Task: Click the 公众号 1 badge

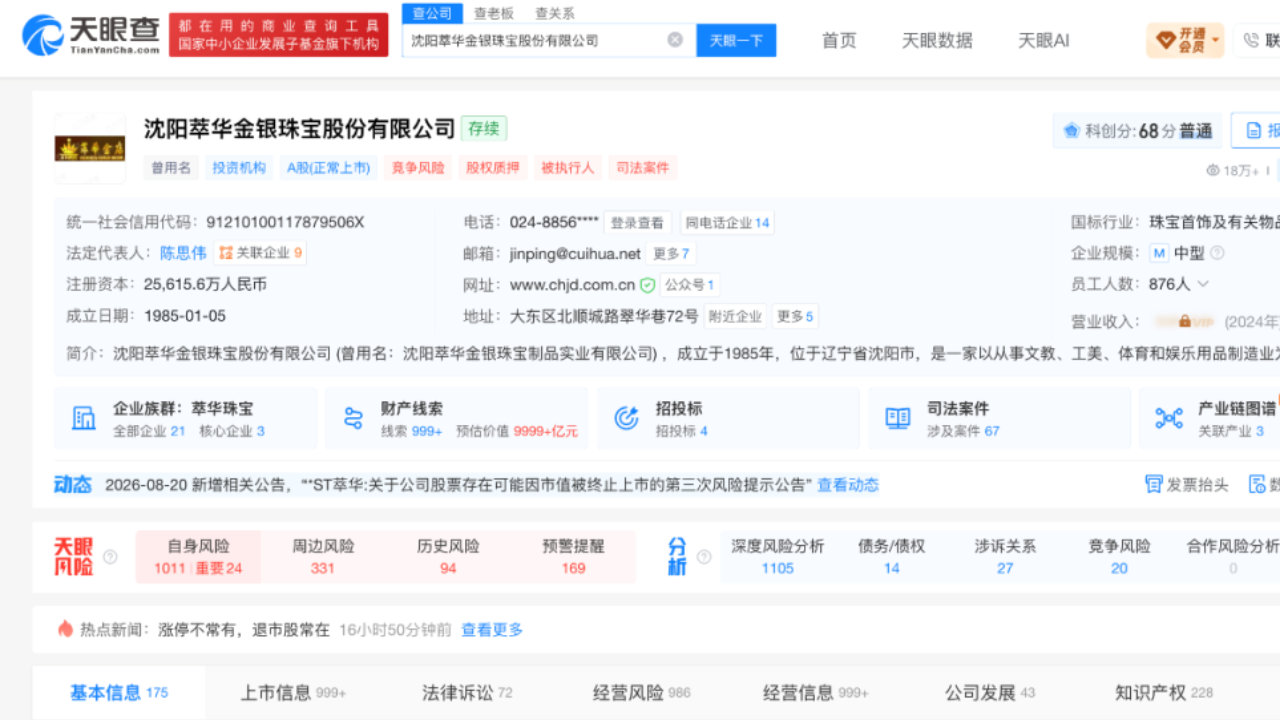Action: (690, 285)
